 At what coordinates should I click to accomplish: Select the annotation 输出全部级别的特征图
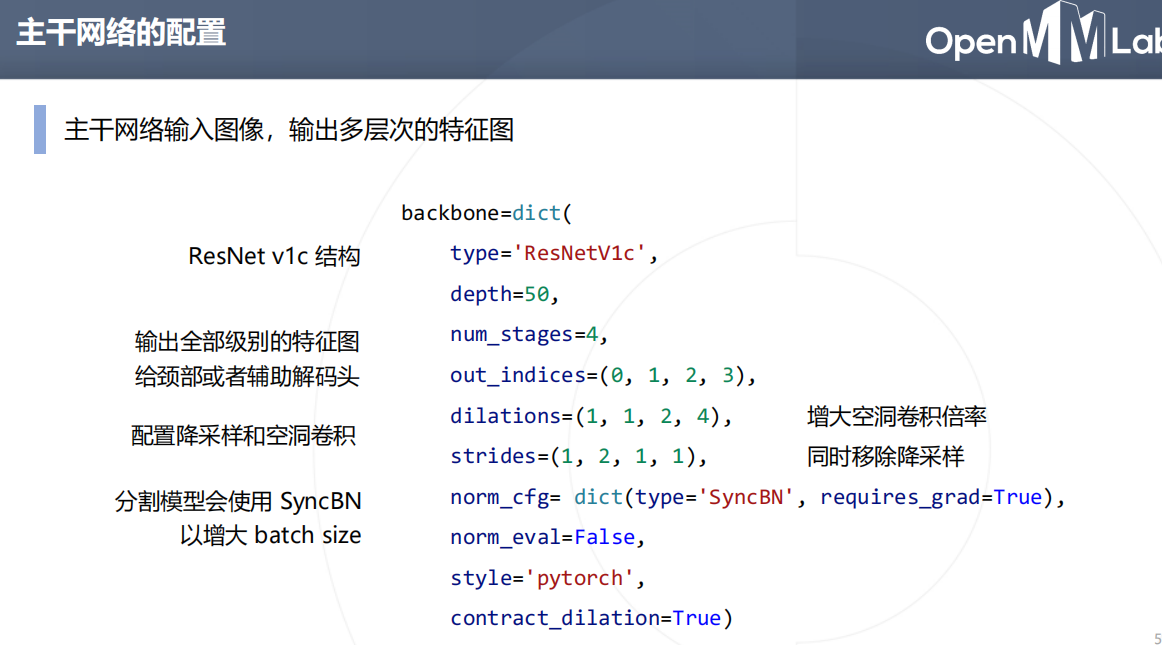click(247, 342)
